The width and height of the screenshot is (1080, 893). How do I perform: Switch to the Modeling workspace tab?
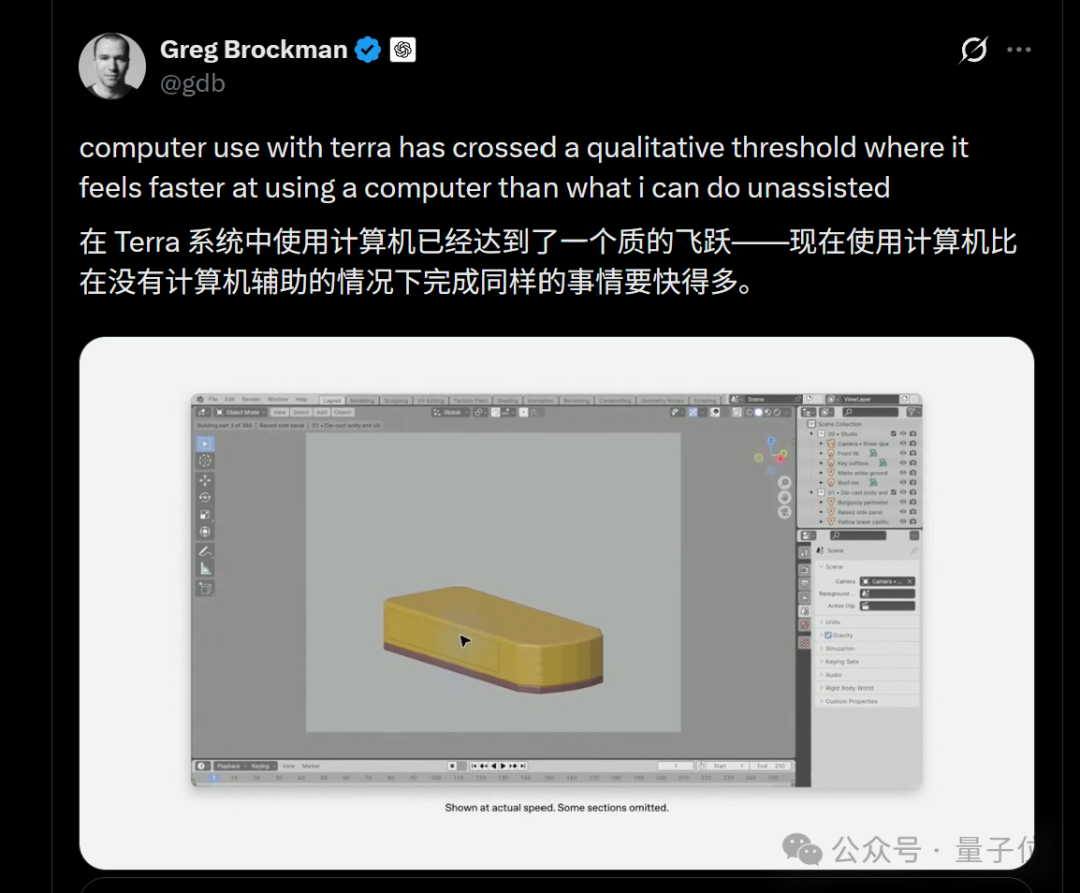click(362, 401)
